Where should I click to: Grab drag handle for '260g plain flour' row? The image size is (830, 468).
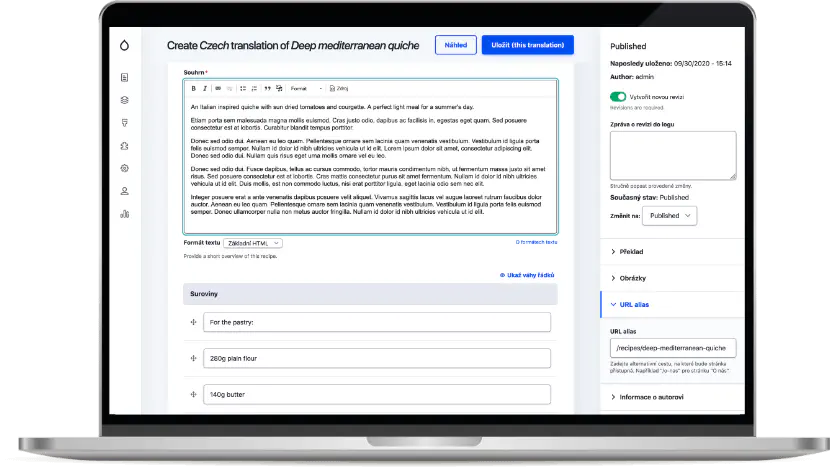click(x=194, y=358)
